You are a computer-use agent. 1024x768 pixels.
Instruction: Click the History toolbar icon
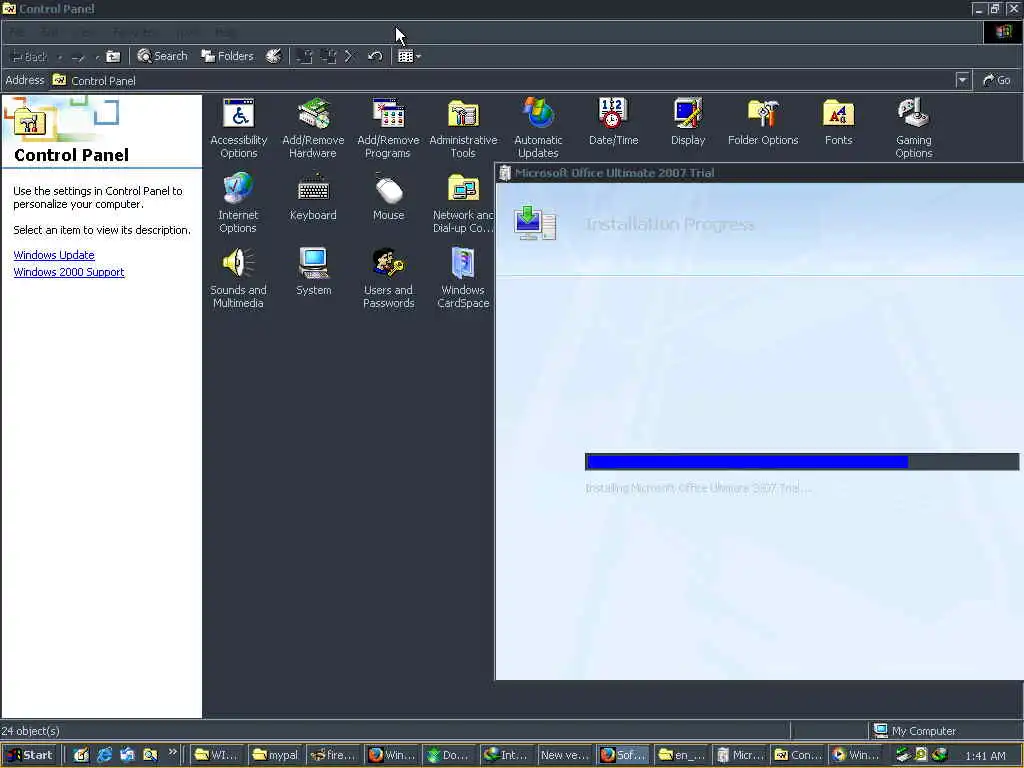tap(274, 57)
